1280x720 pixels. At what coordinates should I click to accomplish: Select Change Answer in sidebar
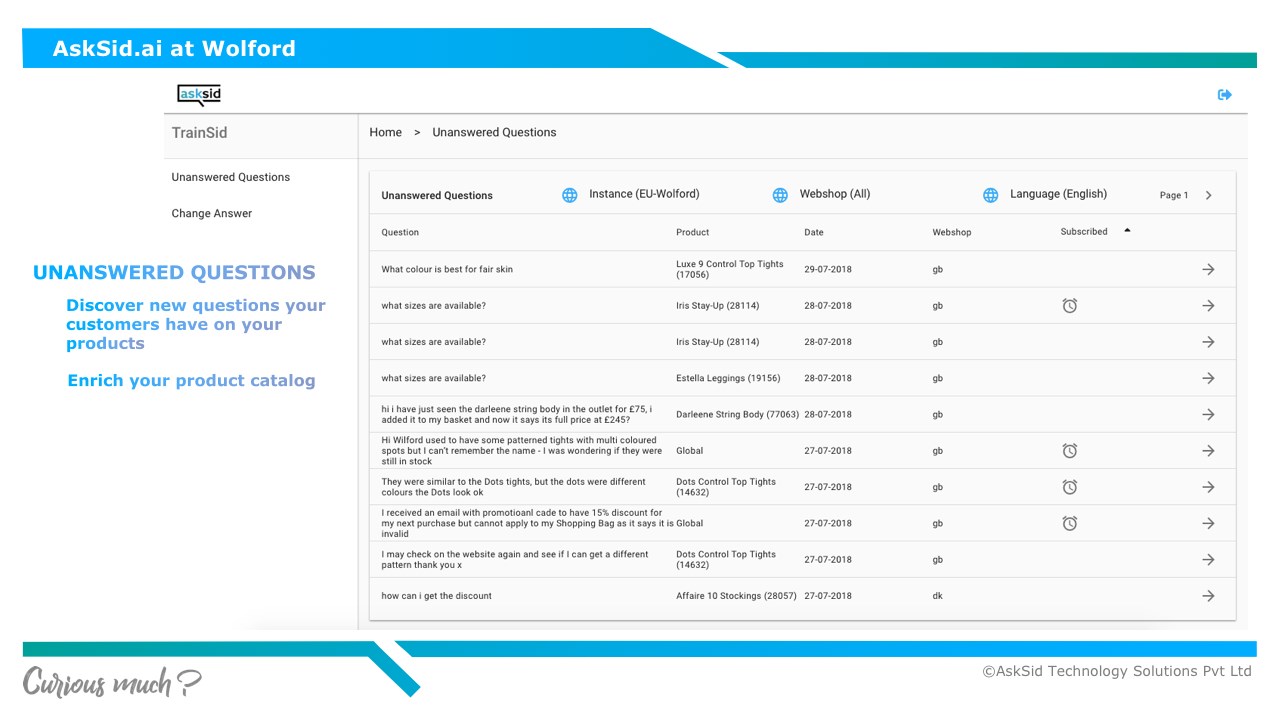tap(212, 213)
